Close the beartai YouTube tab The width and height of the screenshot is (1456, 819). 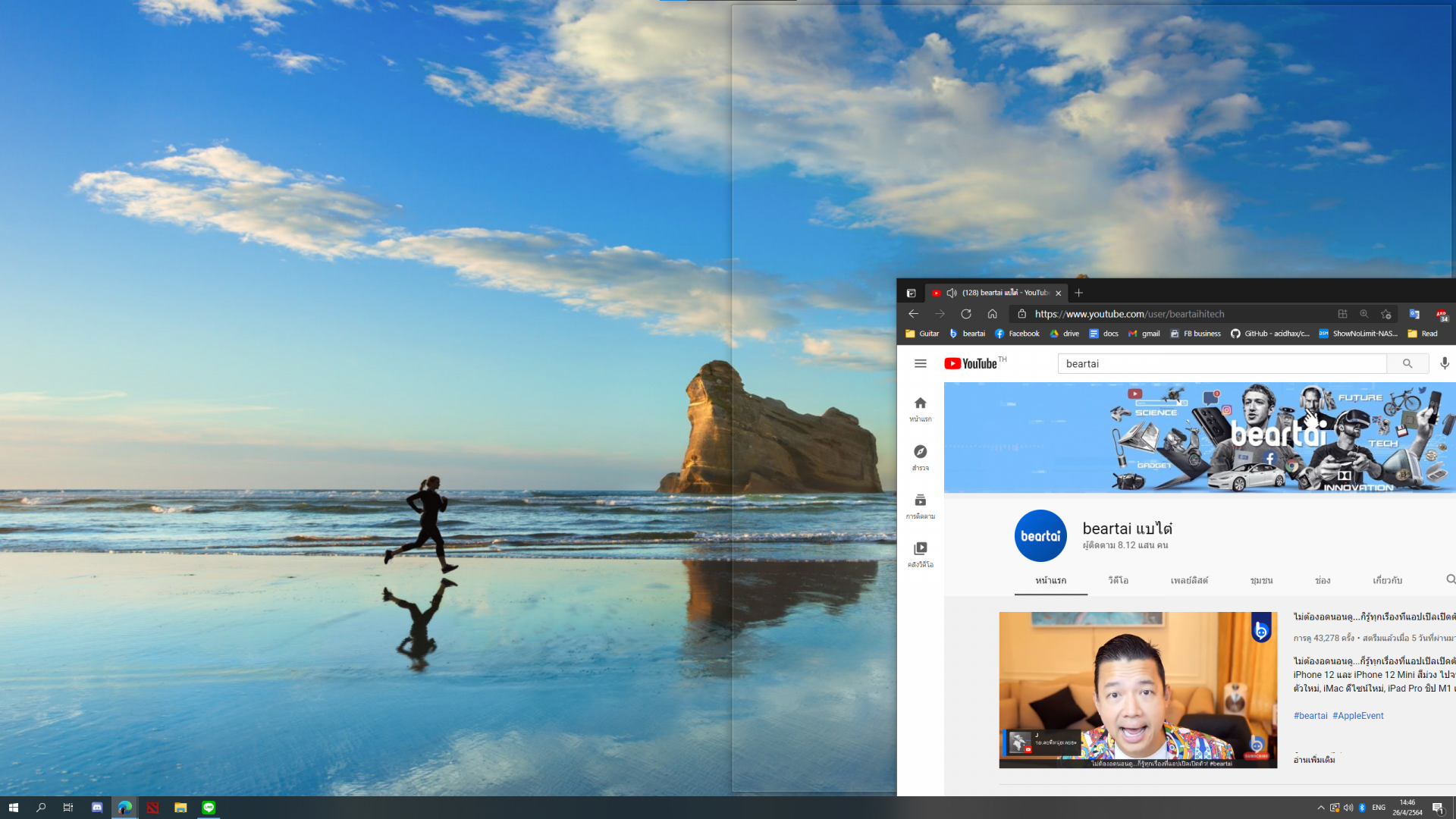(1059, 293)
